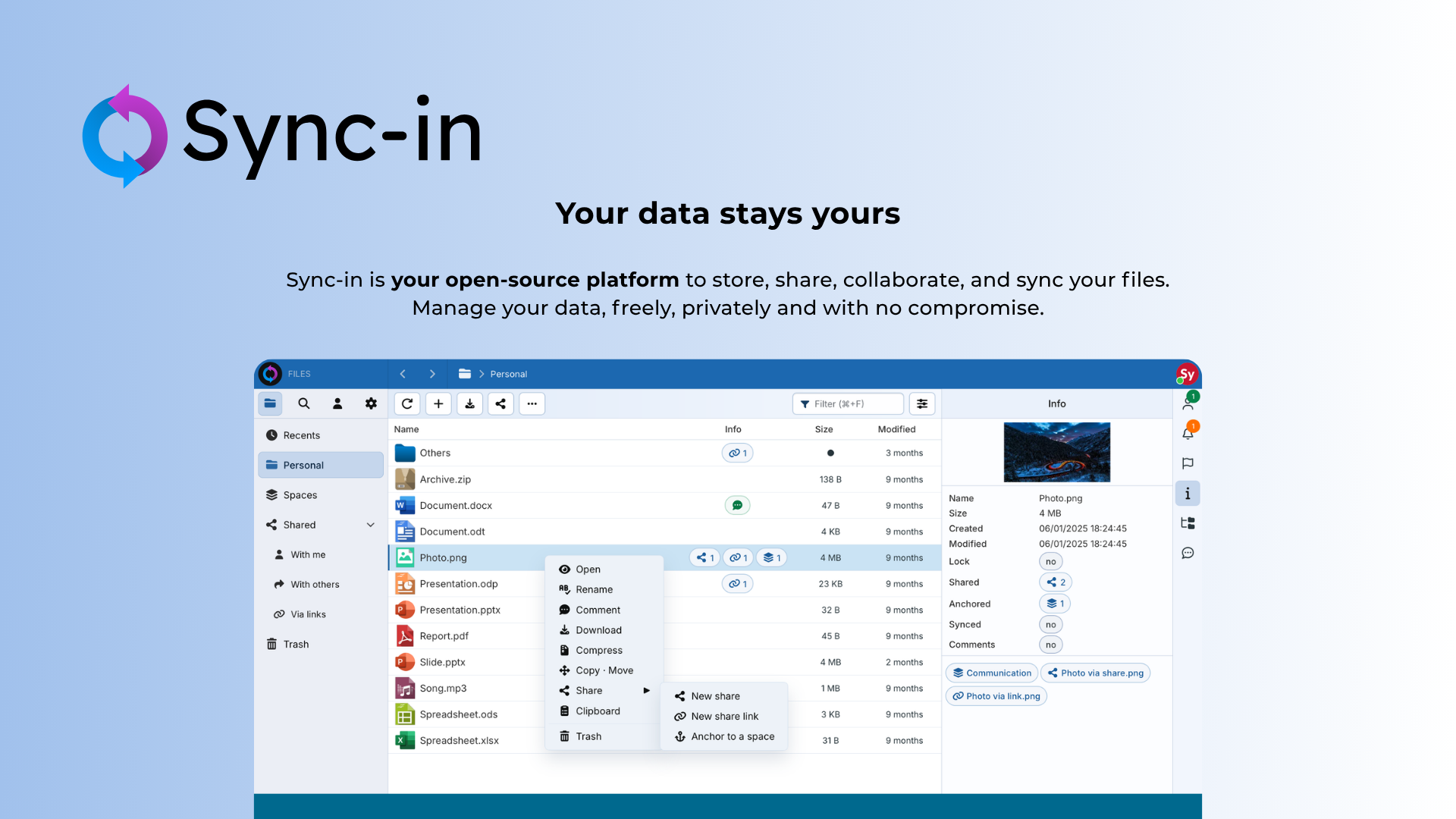Select the Info panel icon
This screenshot has width=1456, height=819.
click(x=1188, y=493)
